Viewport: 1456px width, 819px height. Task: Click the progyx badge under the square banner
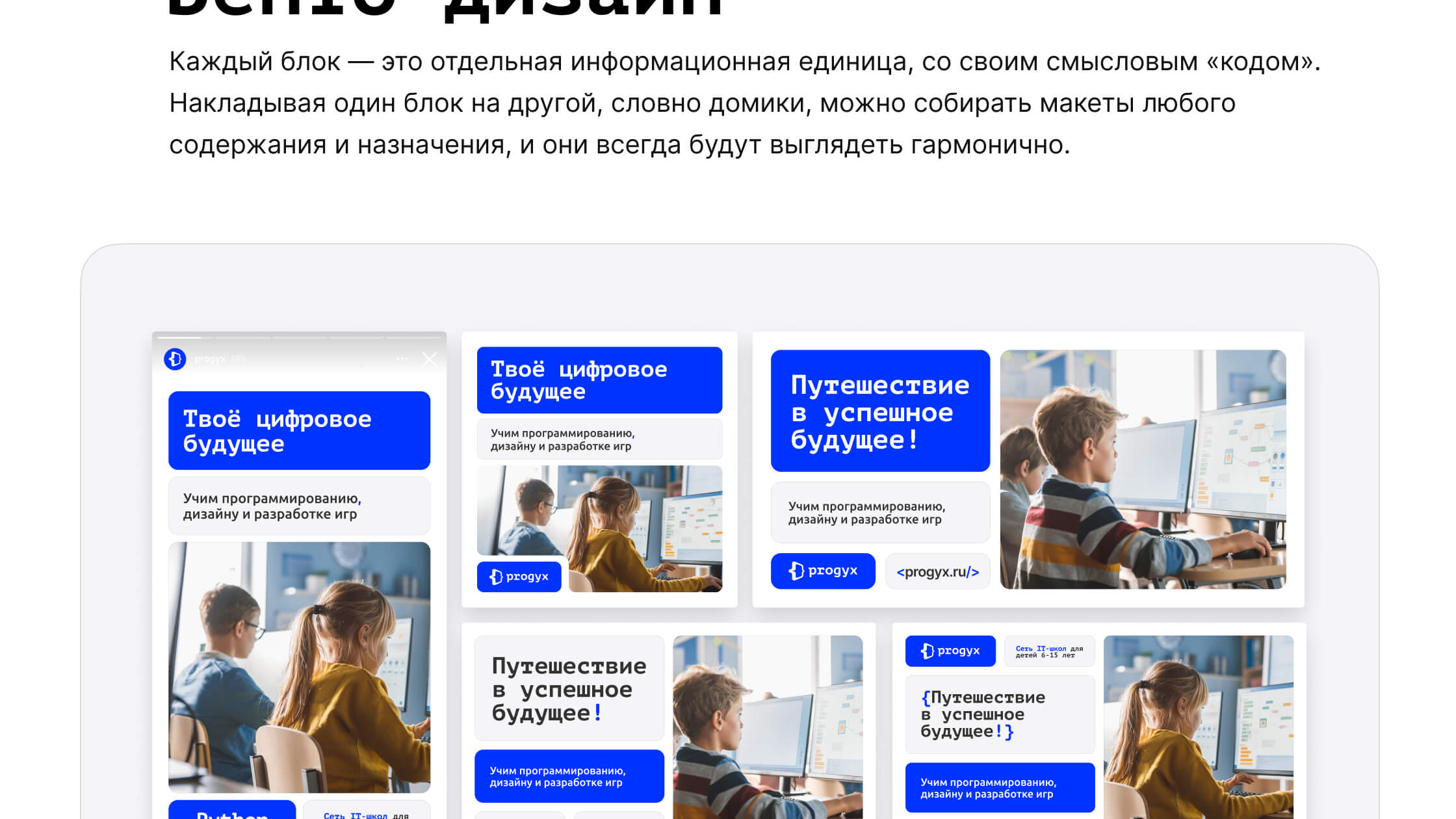[519, 576]
